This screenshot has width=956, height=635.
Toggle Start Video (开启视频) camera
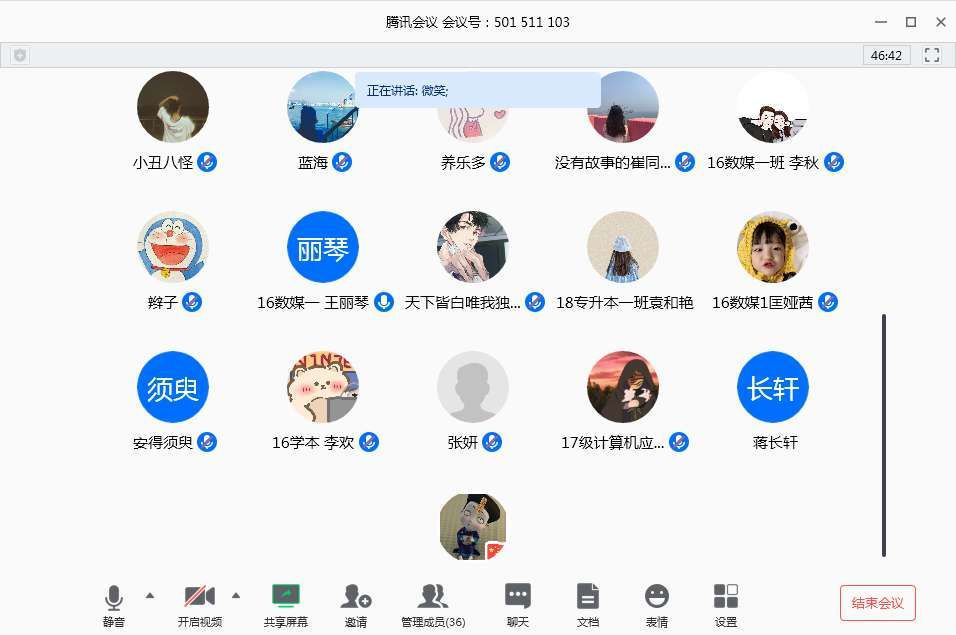click(x=199, y=598)
